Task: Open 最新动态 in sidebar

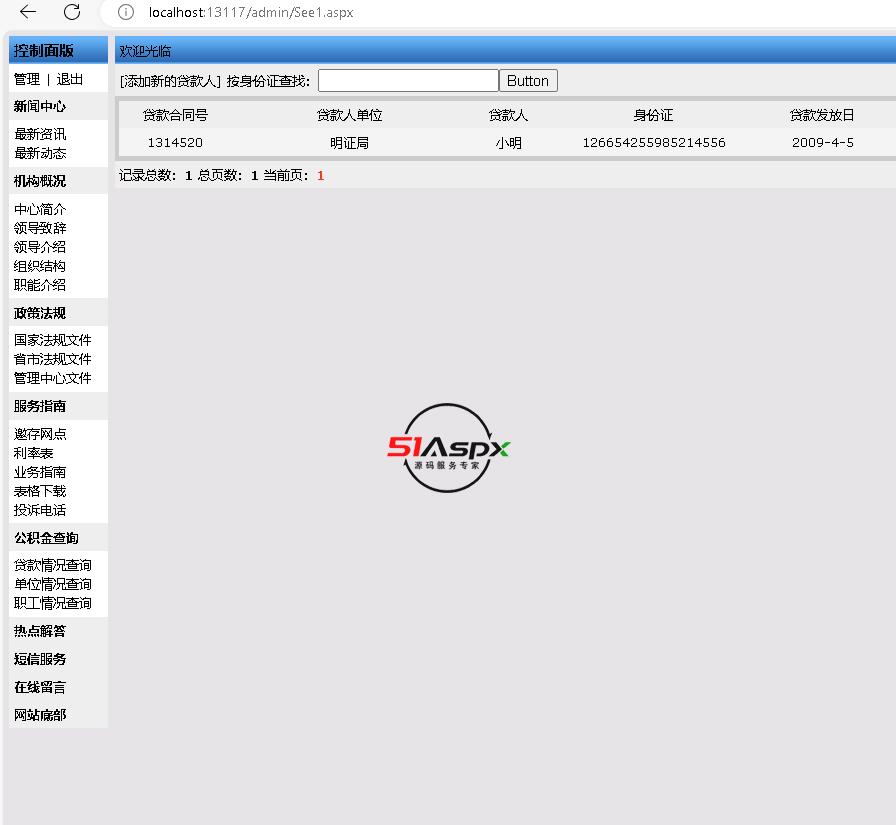Action: 40,153
